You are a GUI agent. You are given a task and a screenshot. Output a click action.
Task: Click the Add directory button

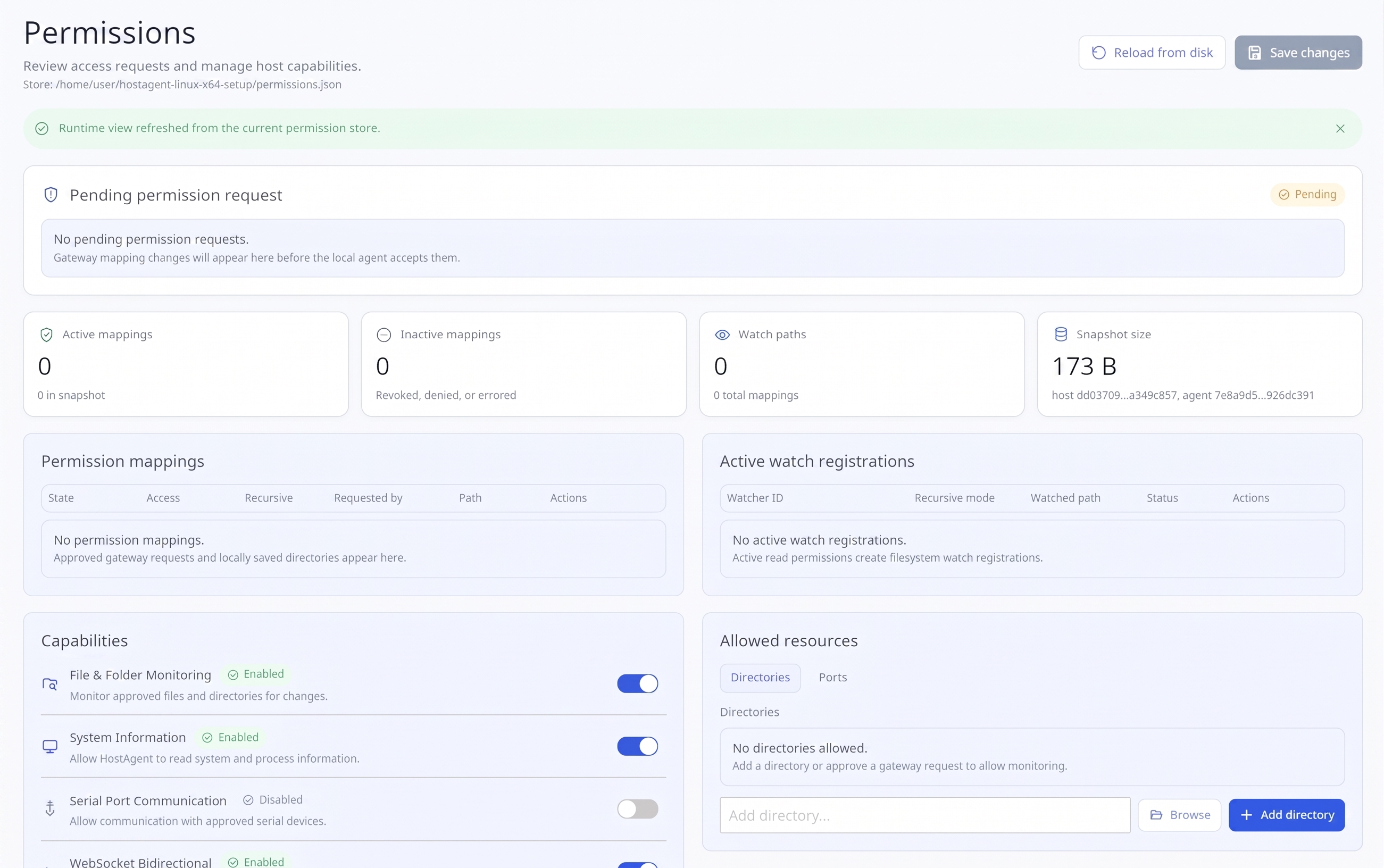coord(1287,815)
